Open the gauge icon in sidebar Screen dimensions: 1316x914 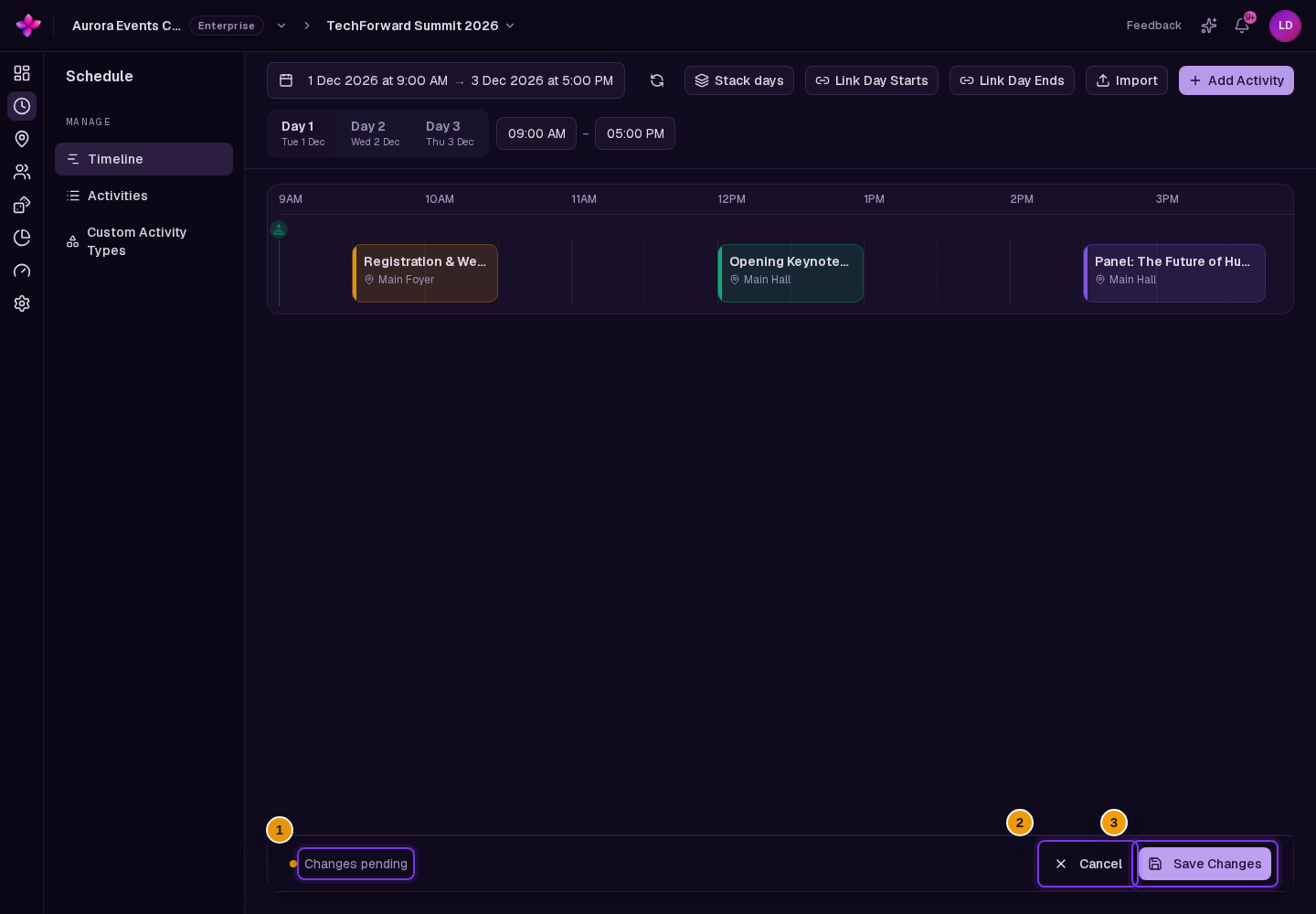(x=22, y=271)
